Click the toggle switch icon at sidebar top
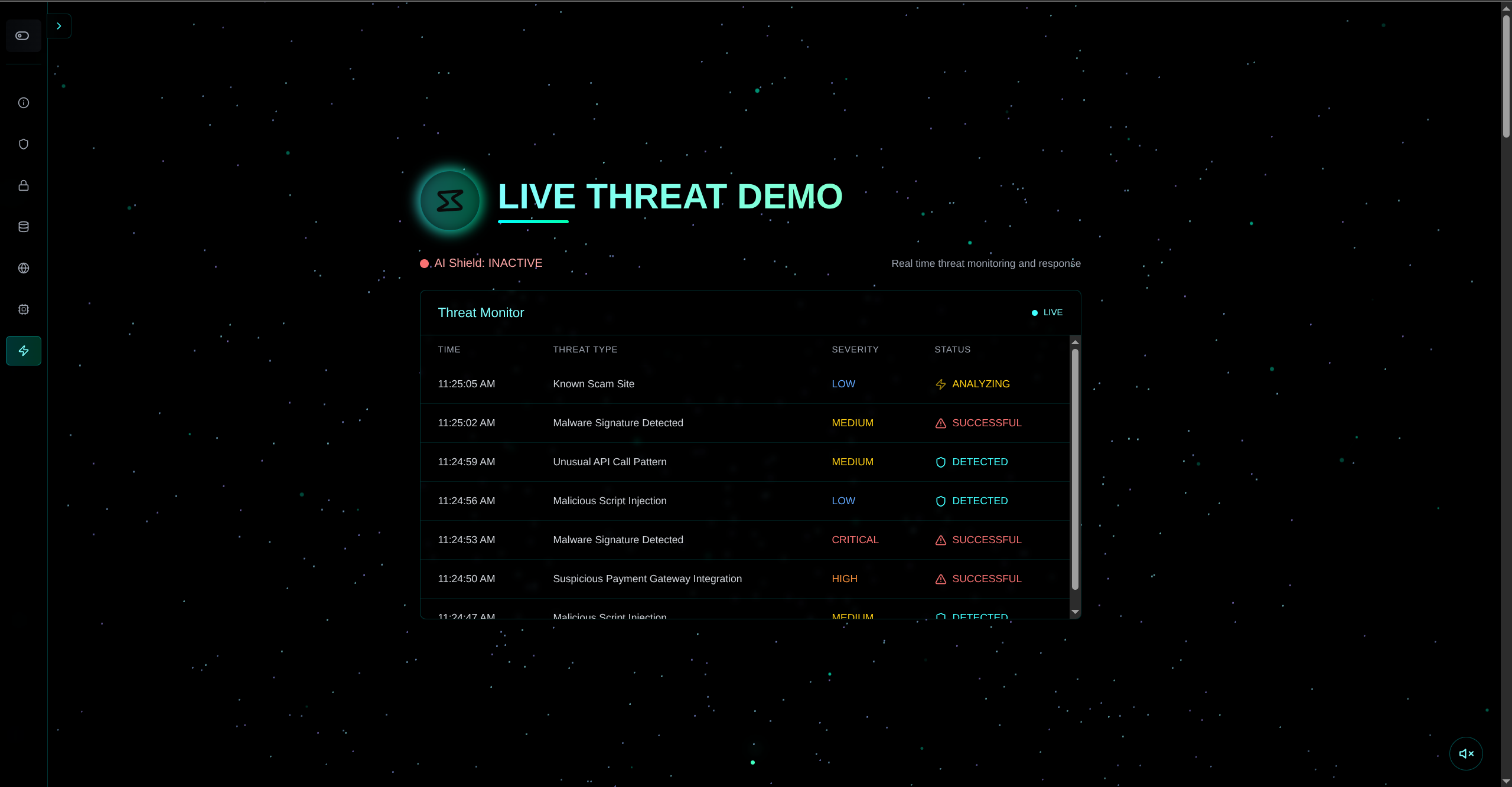Image resolution: width=1512 pixels, height=787 pixels. point(22,35)
